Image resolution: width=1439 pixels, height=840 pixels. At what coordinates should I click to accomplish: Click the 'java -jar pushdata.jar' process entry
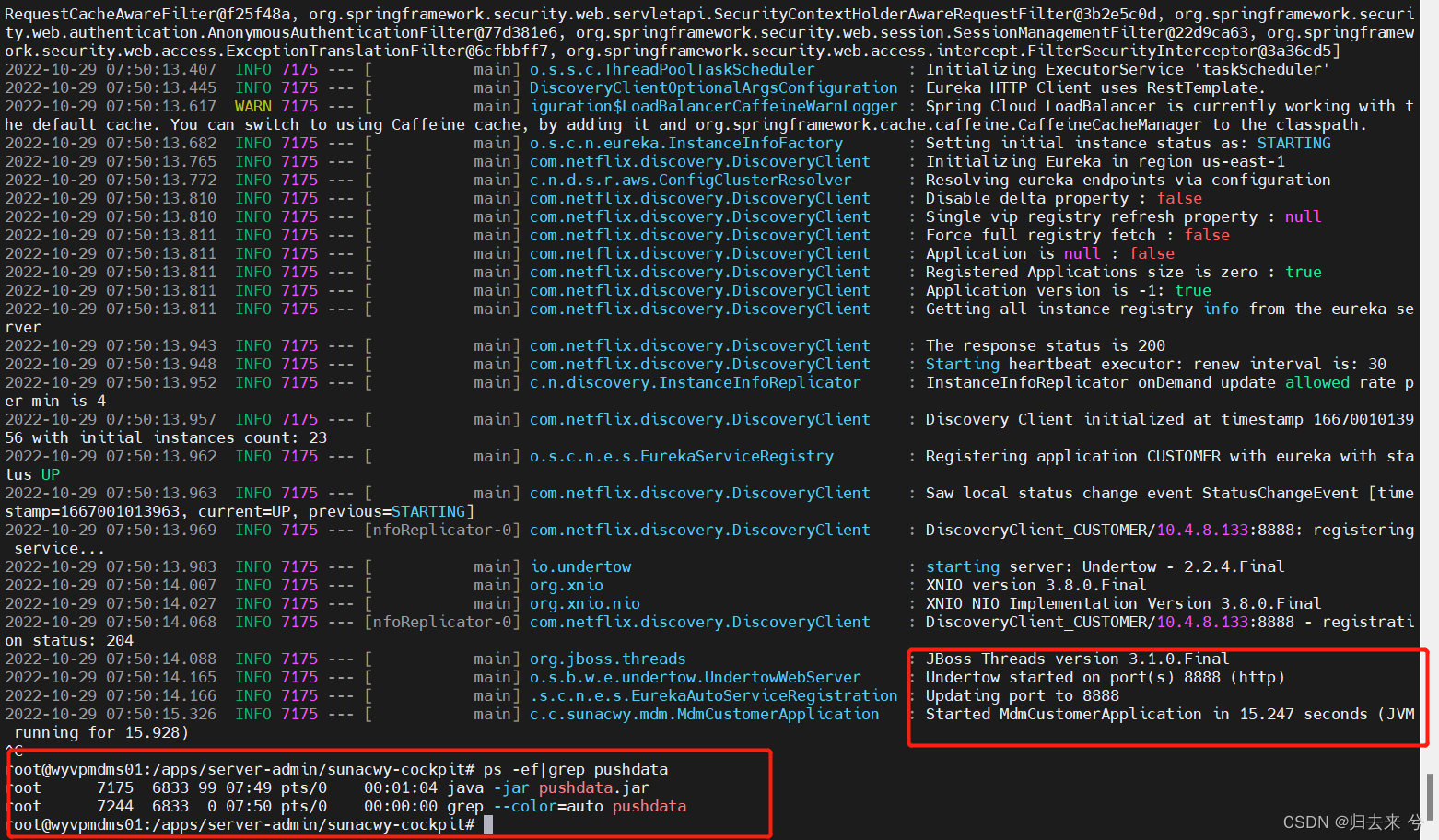pyautogui.click(x=547, y=788)
